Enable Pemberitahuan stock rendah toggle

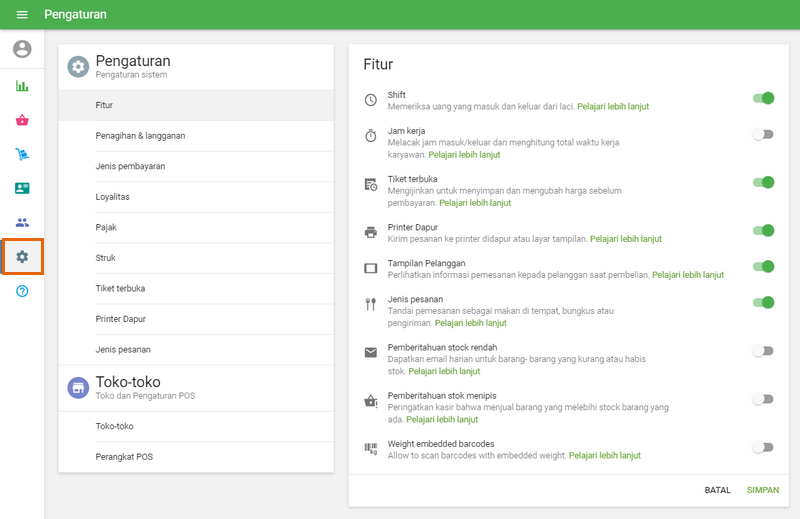[764, 351]
